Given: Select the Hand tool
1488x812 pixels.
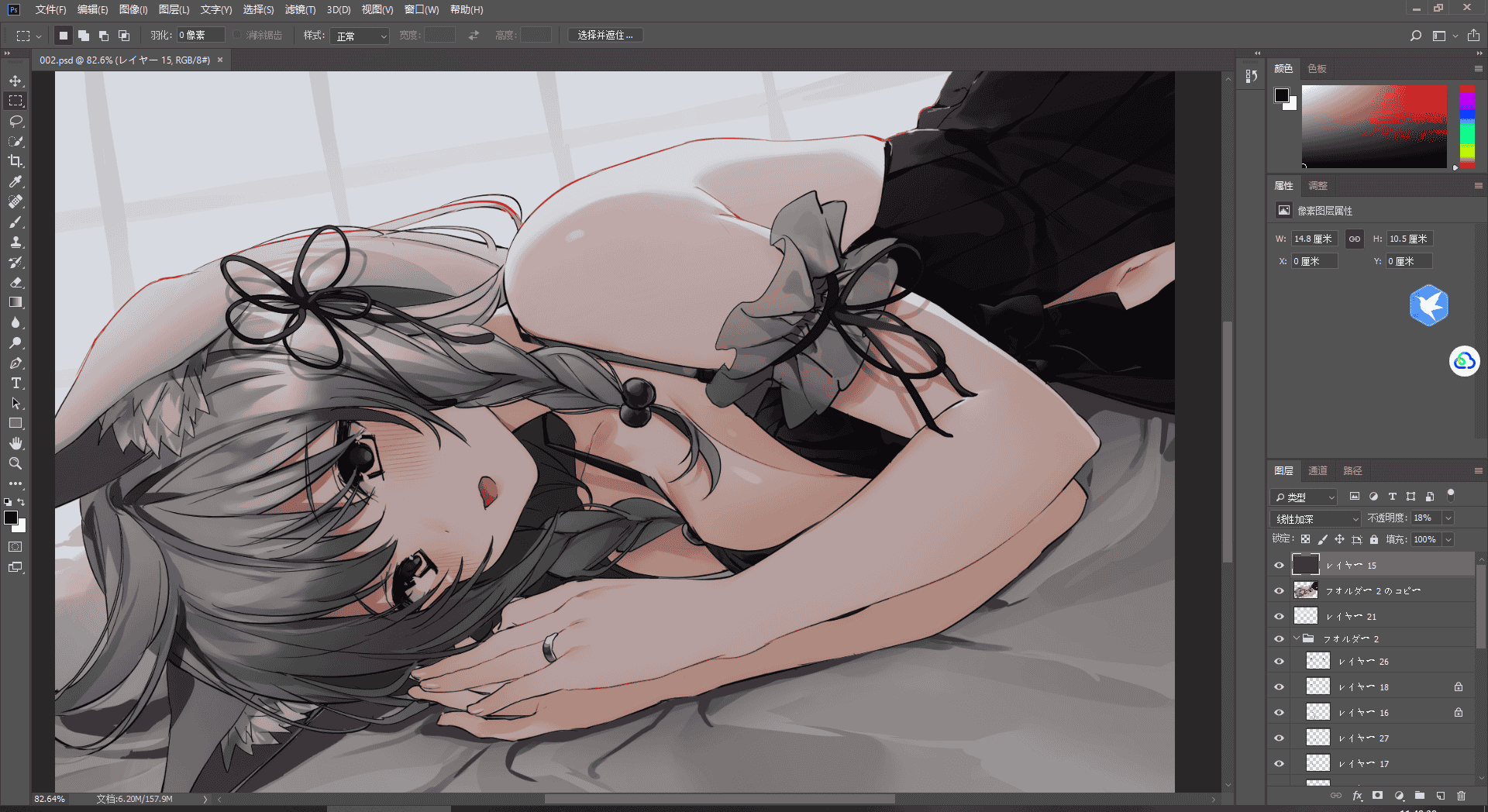Looking at the screenshot, I should [15, 443].
